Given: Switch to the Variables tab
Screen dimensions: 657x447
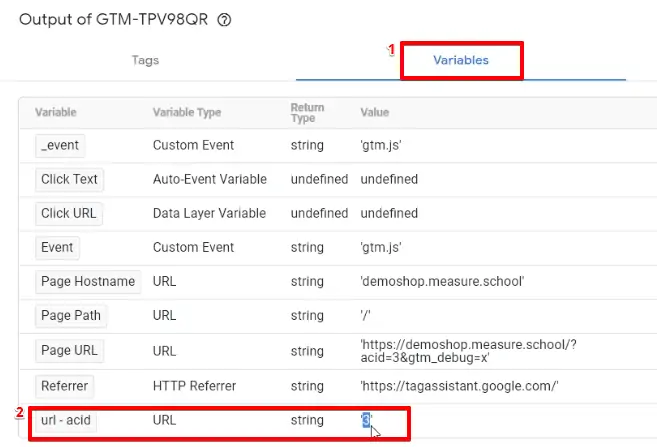Looking at the screenshot, I should point(461,60).
